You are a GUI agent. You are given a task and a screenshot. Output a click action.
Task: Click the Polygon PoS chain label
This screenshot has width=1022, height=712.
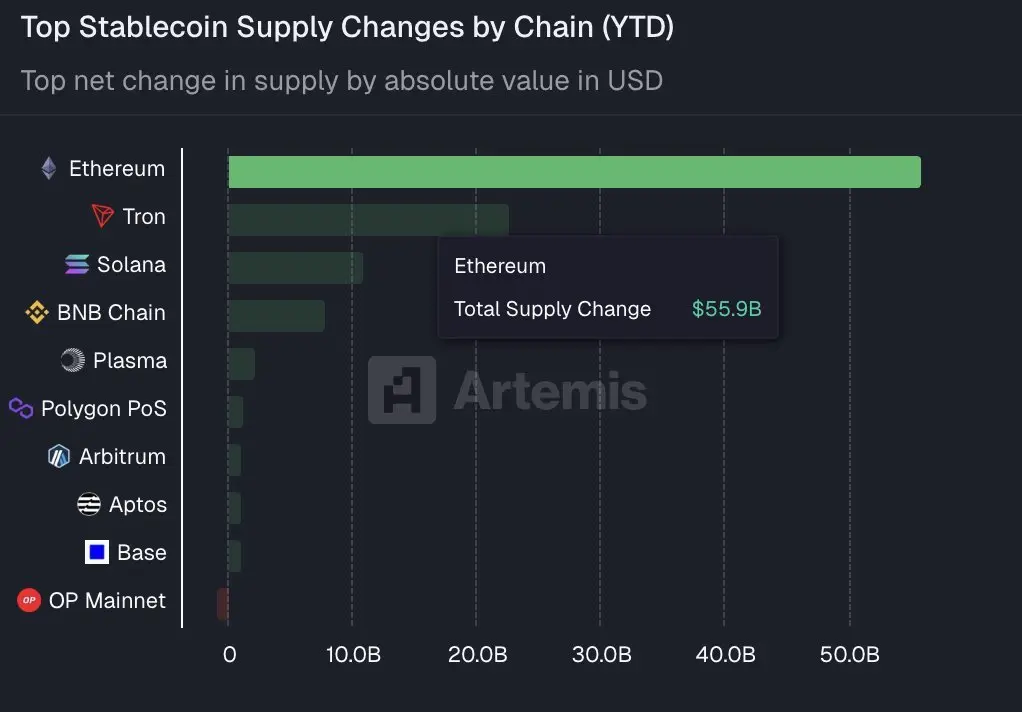(103, 408)
